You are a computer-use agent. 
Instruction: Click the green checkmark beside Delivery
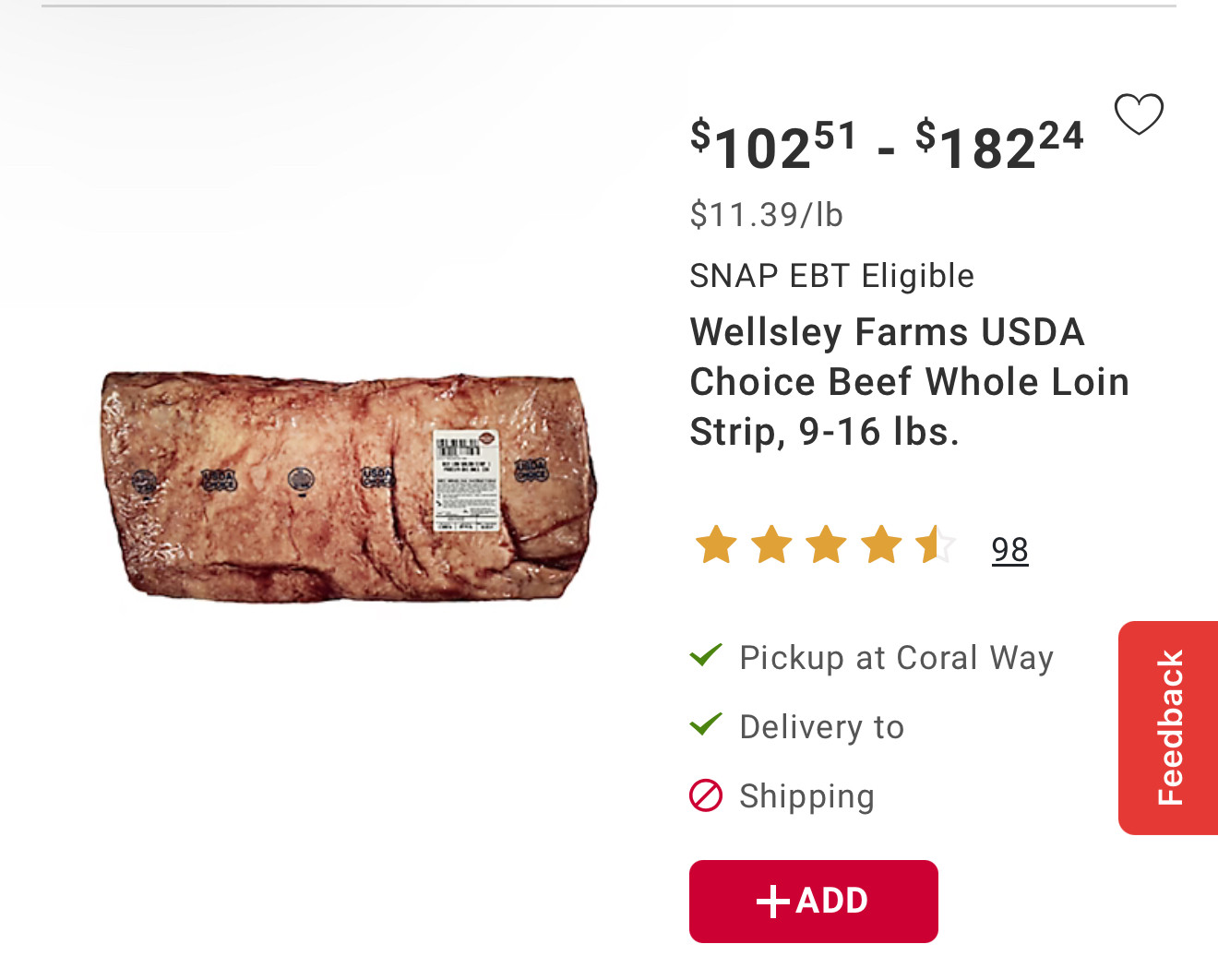(x=706, y=724)
